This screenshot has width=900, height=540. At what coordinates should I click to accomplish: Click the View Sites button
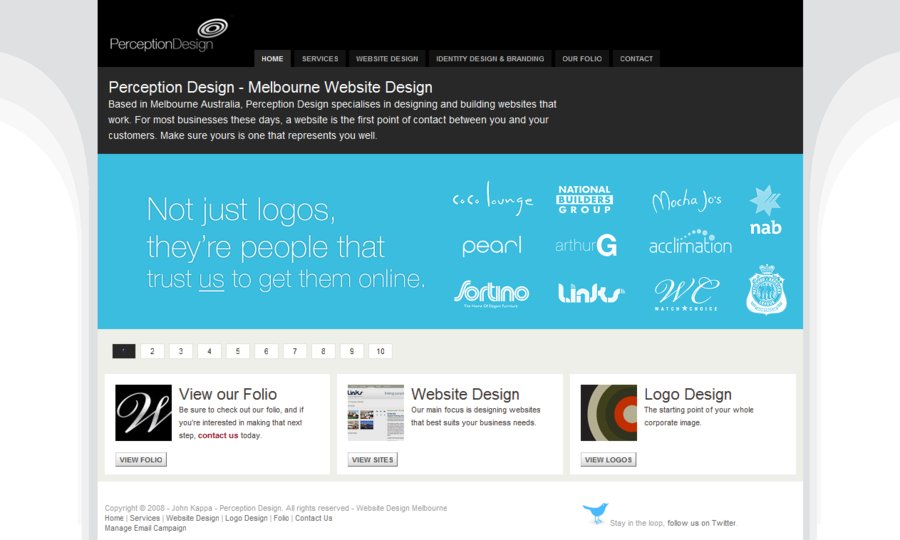373,460
